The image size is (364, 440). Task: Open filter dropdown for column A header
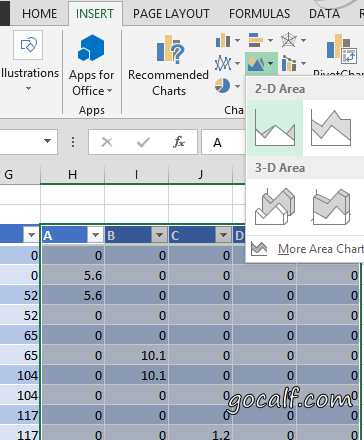tap(95, 235)
